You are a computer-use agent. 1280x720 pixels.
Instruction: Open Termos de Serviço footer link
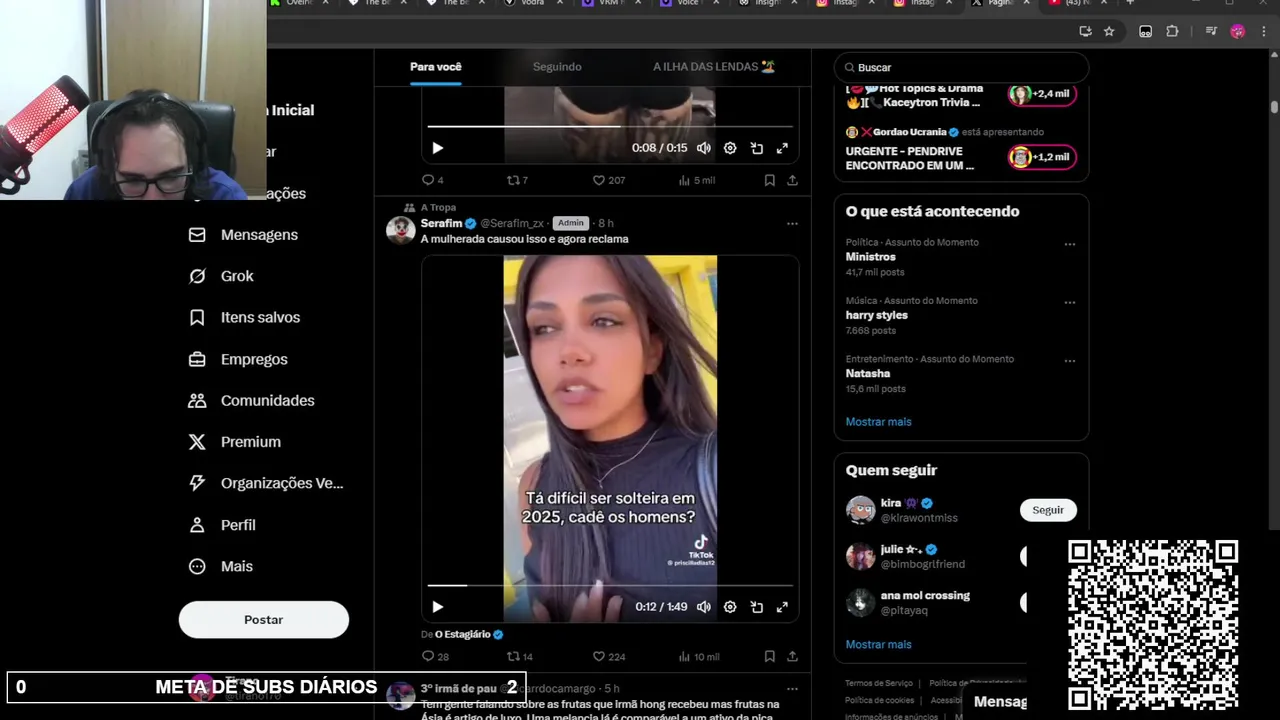coord(879,683)
